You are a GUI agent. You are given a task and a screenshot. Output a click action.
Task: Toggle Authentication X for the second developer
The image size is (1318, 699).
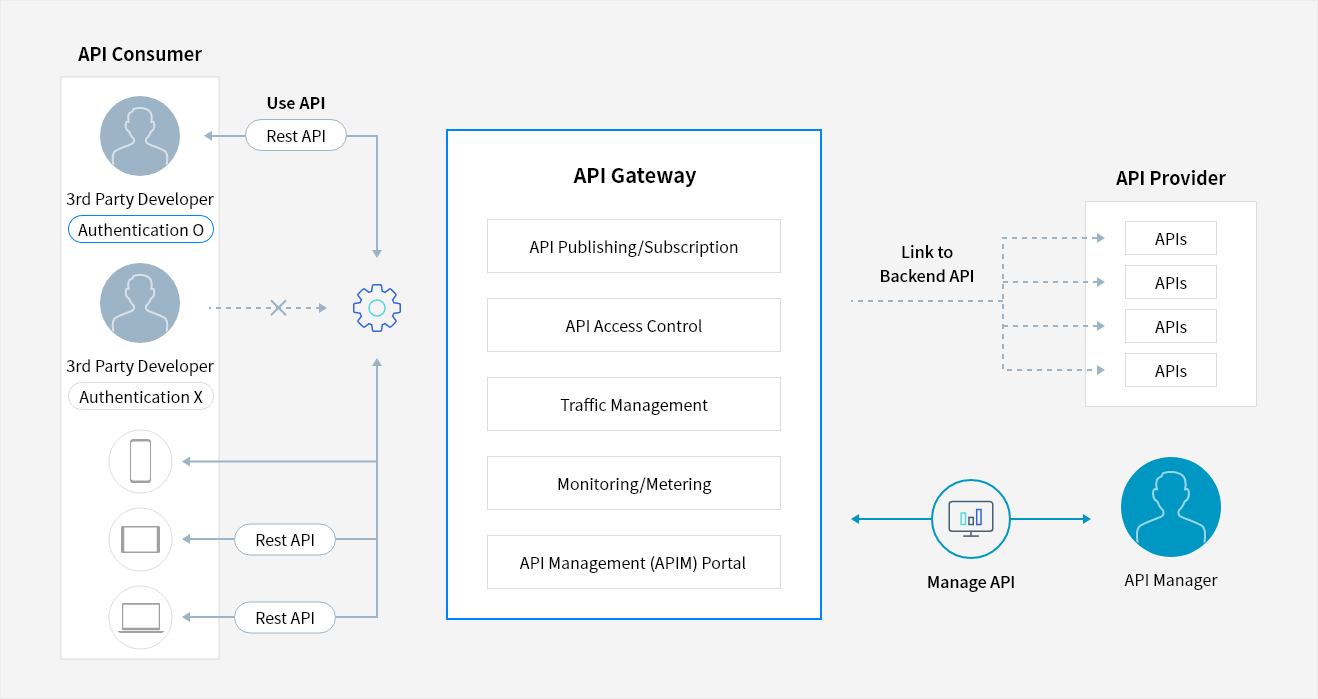point(140,396)
